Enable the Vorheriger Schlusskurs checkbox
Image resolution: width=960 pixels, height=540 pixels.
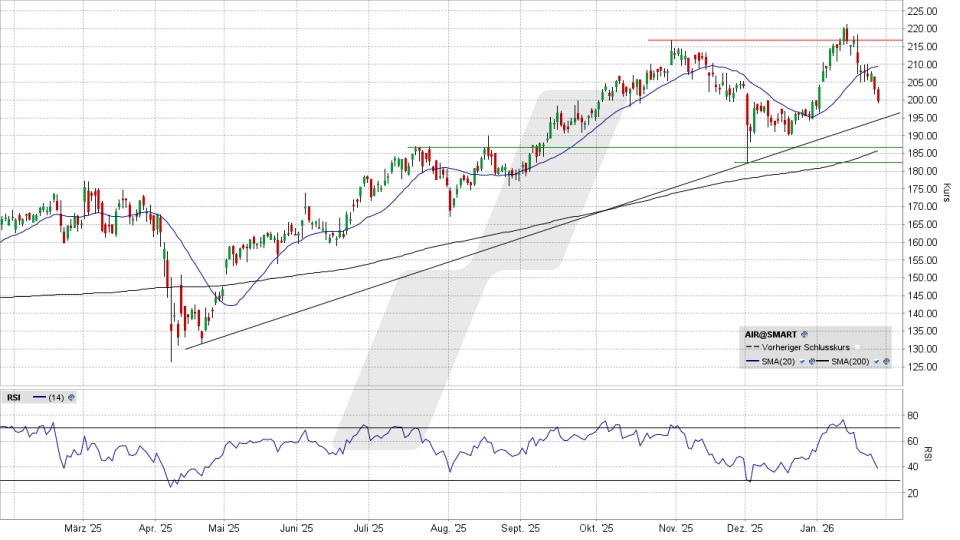coord(857,347)
